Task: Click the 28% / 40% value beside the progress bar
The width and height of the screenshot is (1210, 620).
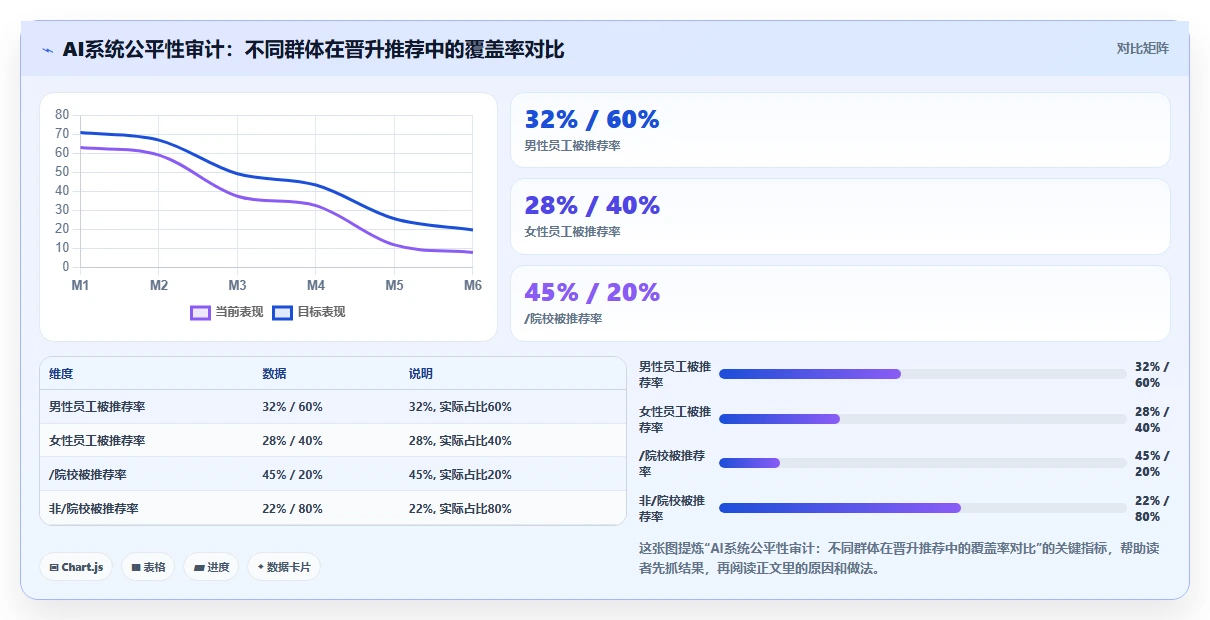Action: click(x=1152, y=419)
